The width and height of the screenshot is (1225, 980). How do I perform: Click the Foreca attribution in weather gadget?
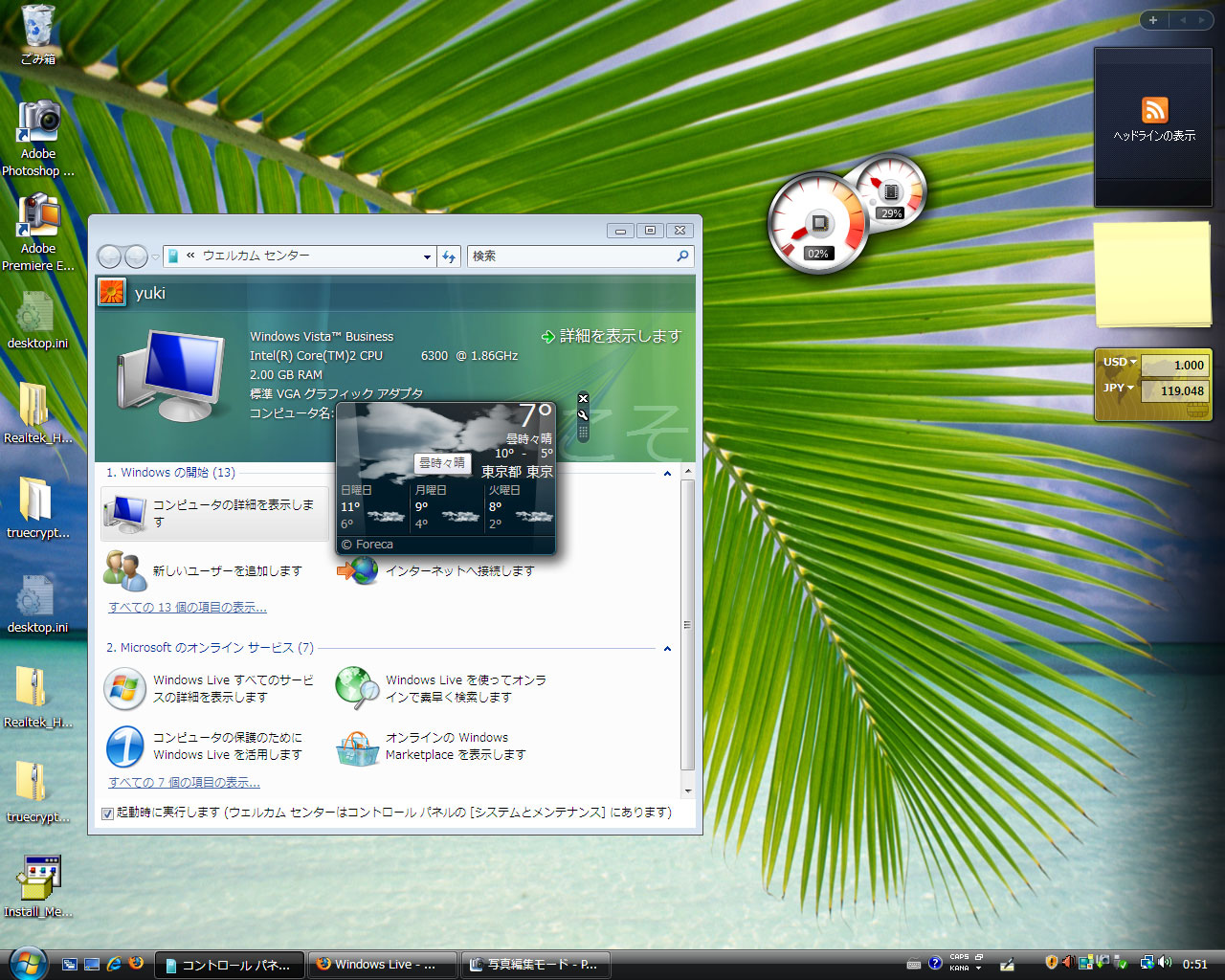pyautogui.click(x=367, y=545)
